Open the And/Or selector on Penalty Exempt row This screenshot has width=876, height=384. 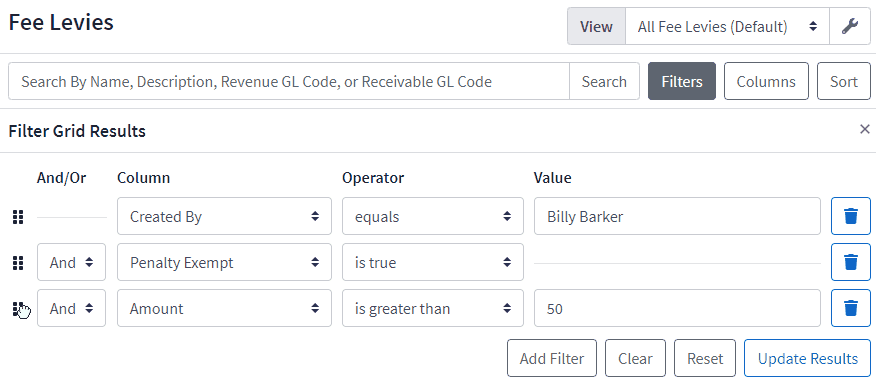pos(72,262)
